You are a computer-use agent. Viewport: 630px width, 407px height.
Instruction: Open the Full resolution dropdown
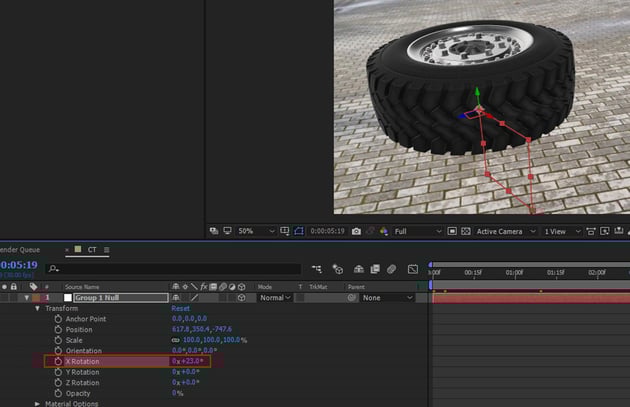[416, 231]
